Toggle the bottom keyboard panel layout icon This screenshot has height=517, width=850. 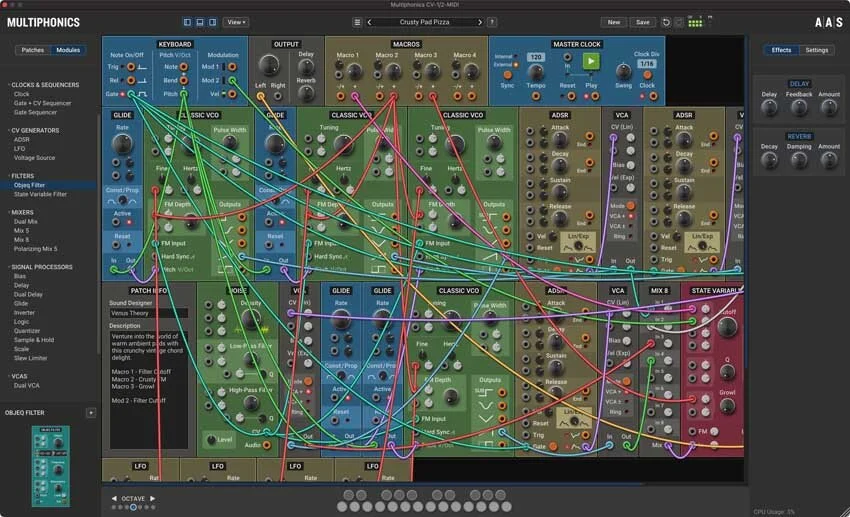pyautogui.click(x=200, y=22)
